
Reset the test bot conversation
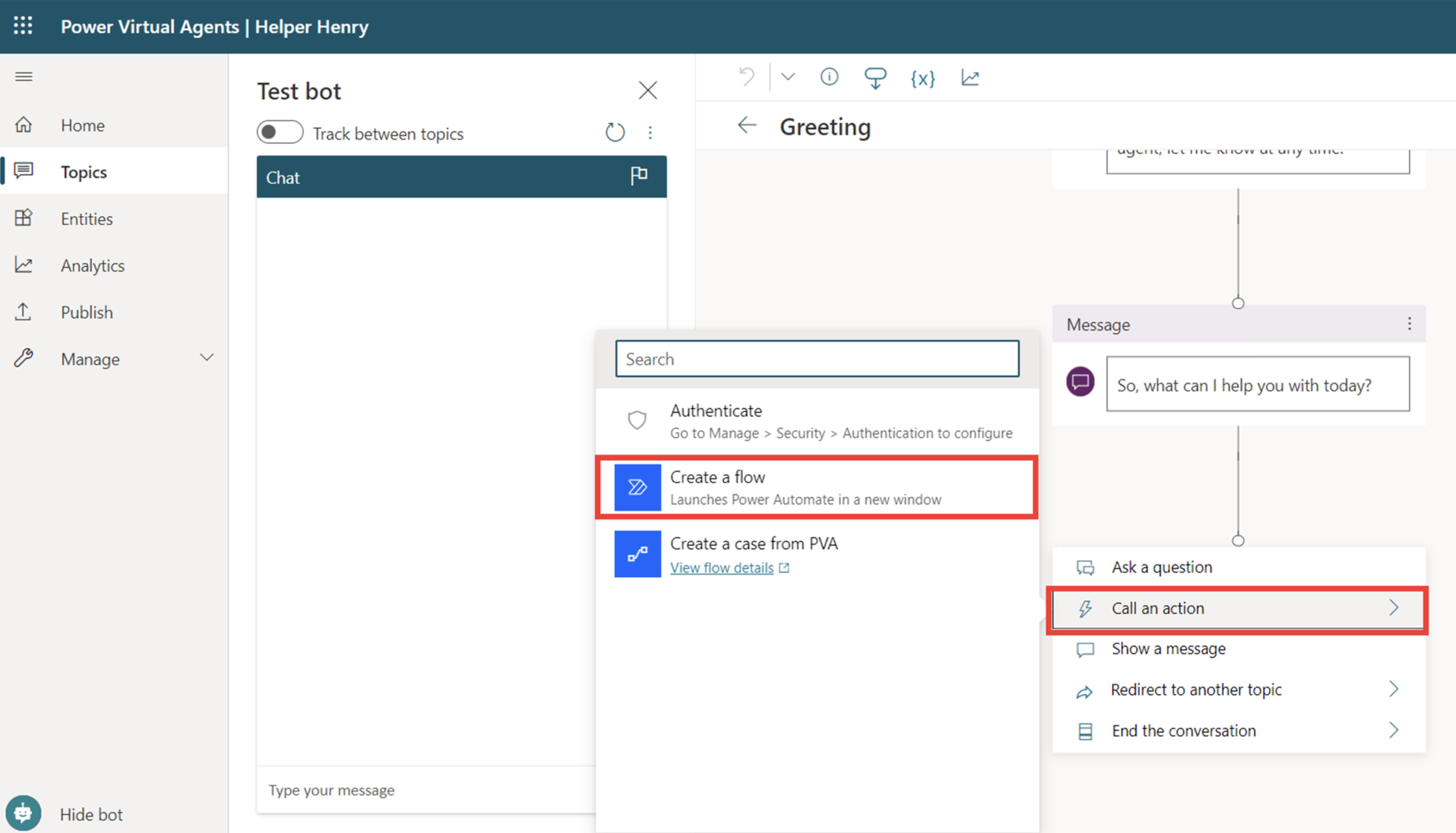615,133
